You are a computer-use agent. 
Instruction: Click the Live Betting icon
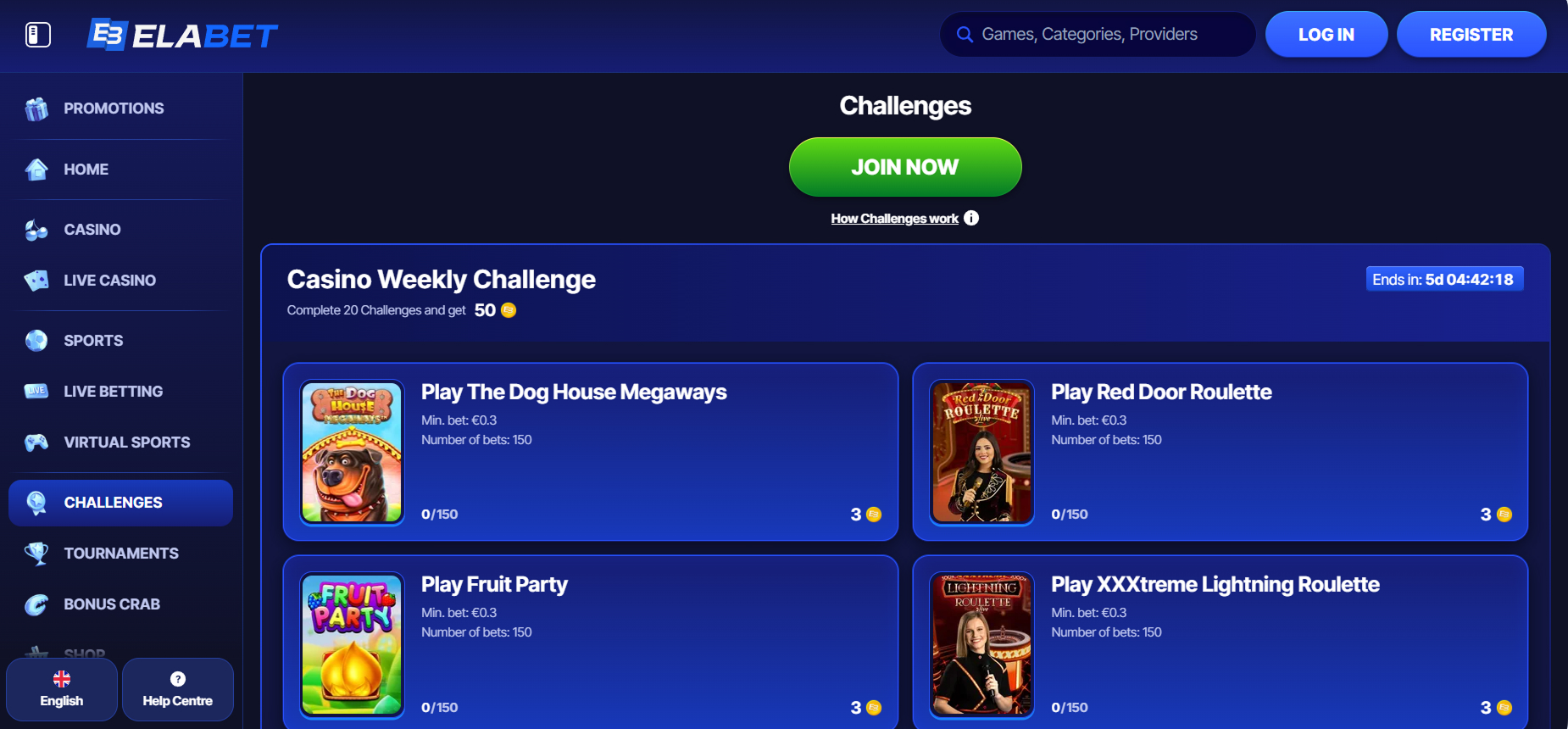(x=36, y=392)
